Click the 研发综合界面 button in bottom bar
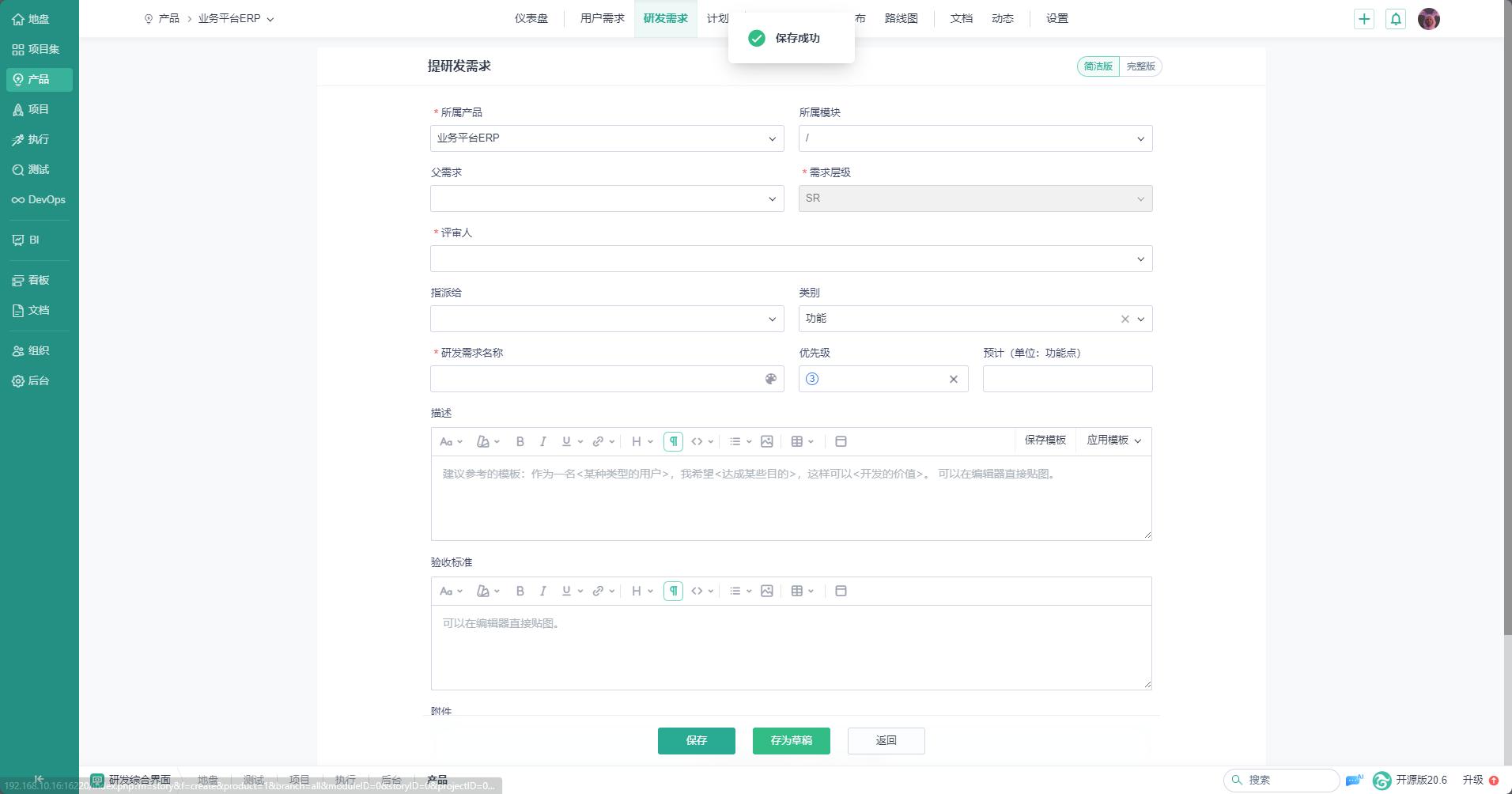Viewport: 1512px width, 794px height. [x=130, y=781]
